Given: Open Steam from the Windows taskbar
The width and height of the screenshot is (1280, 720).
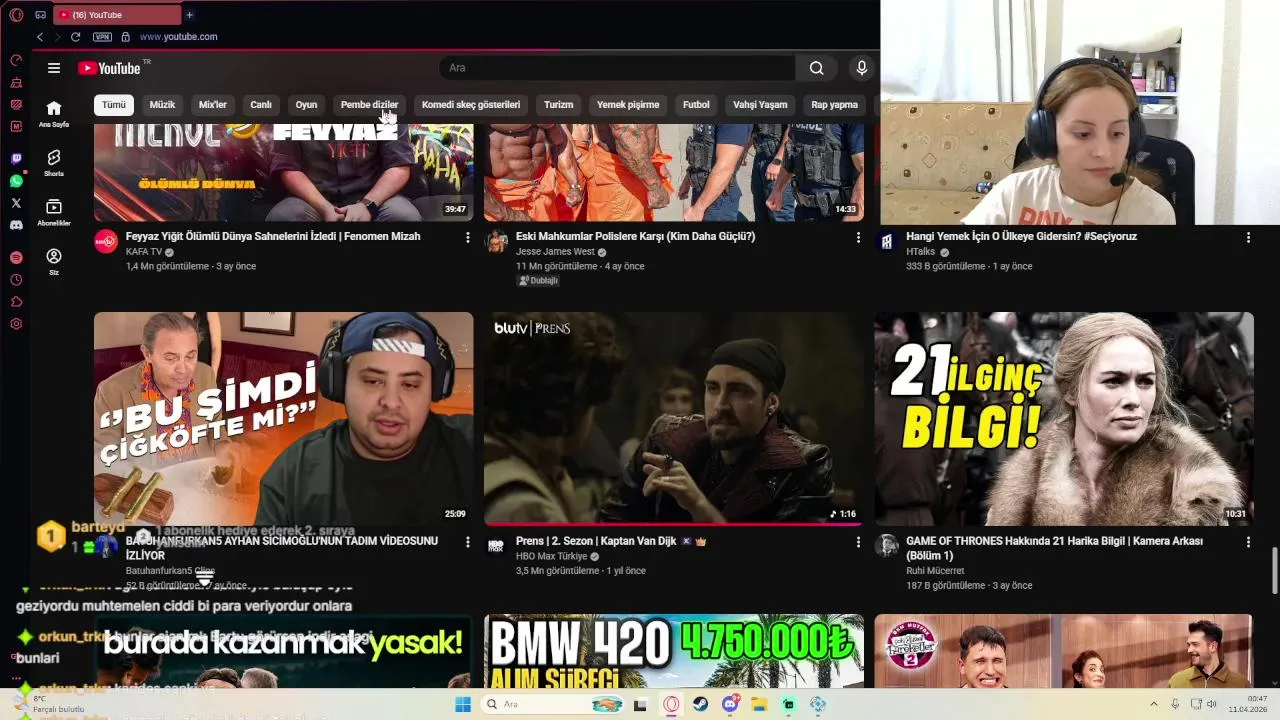Looking at the screenshot, I should (x=700, y=704).
